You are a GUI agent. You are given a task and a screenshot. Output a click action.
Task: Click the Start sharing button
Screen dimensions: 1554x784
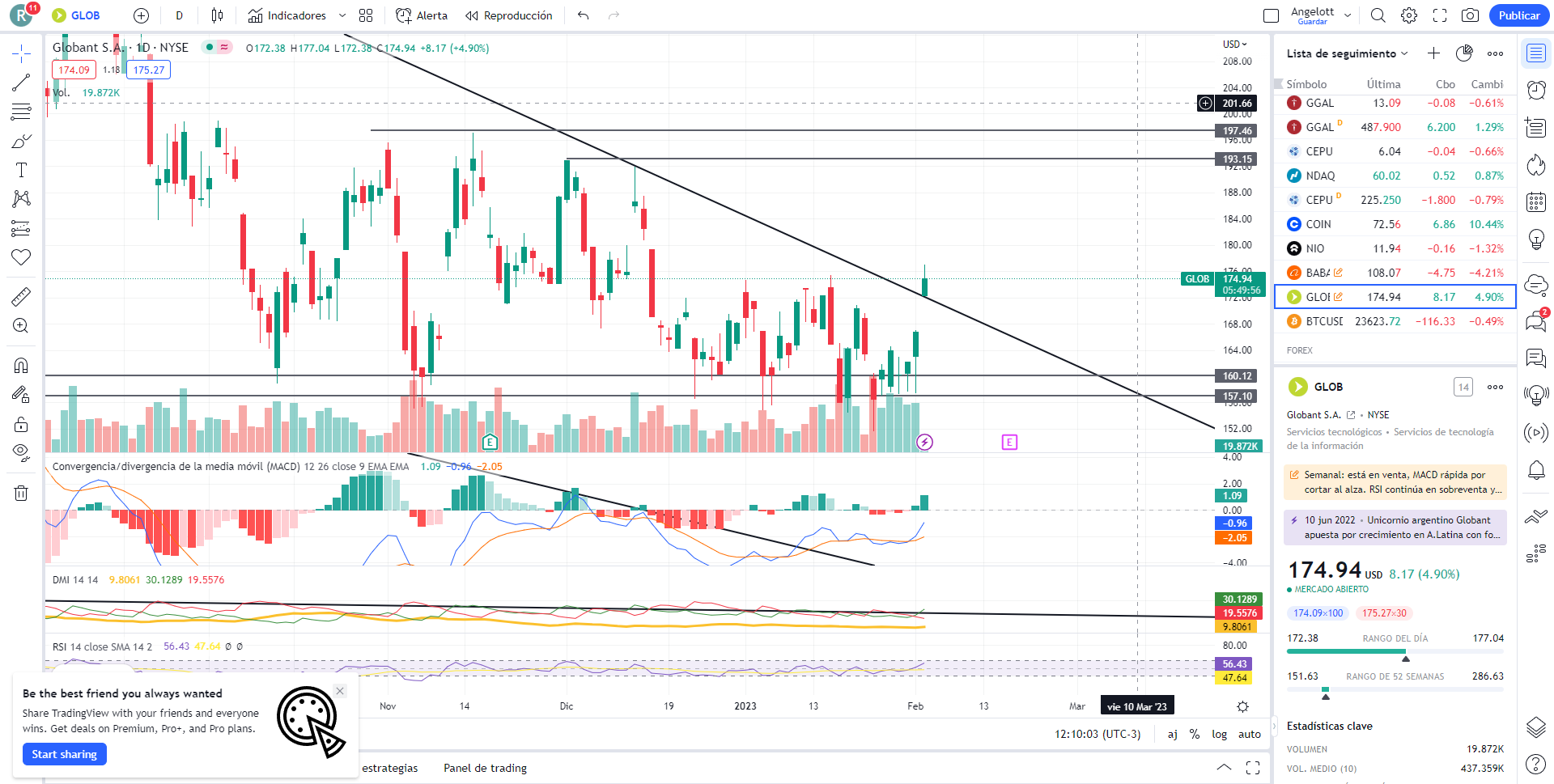point(64,754)
